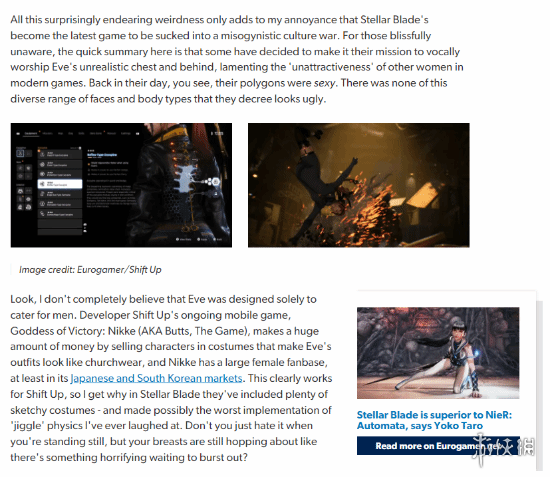Click the 'Read more on Eurogamer.net' button
Viewport: 550px width, 477px height.
point(438,446)
